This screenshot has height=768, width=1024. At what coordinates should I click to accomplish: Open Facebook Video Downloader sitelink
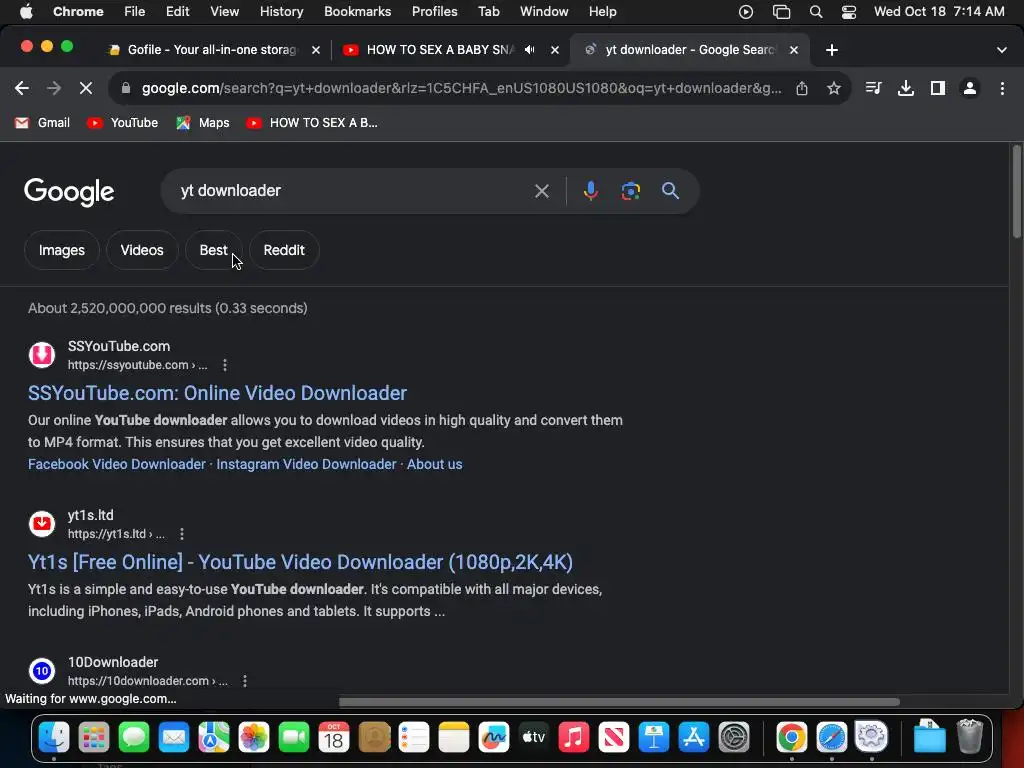click(117, 464)
